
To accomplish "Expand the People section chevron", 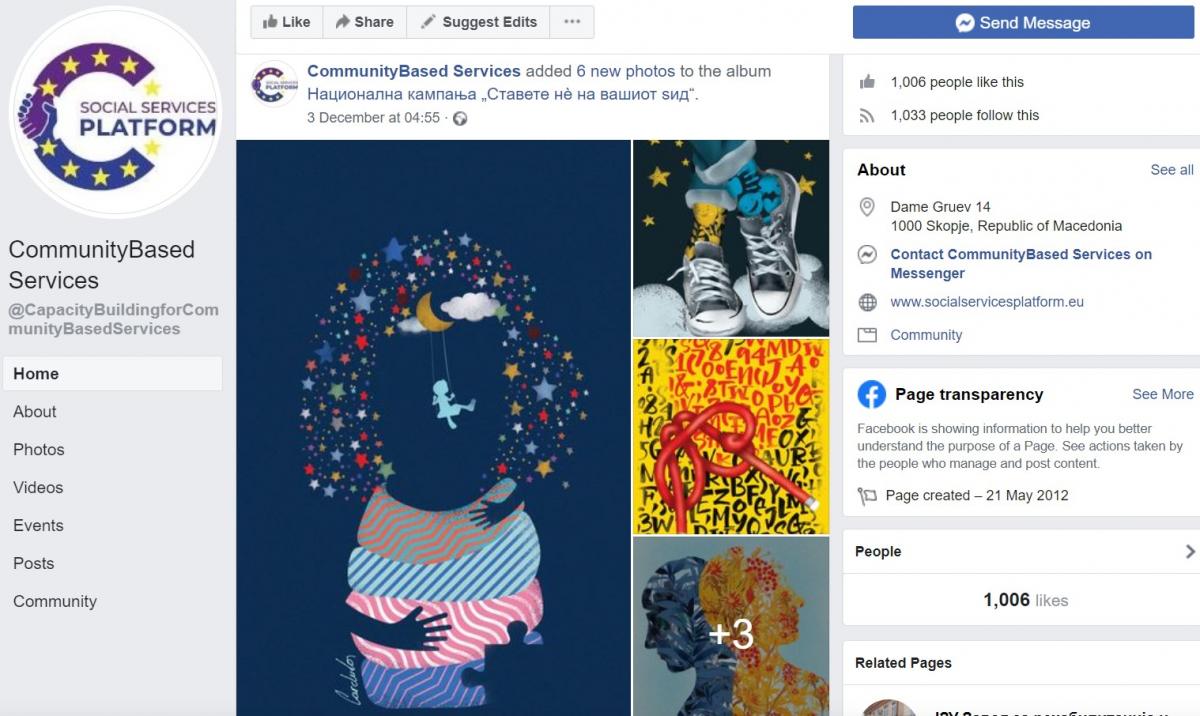I will click(x=1190, y=551).
